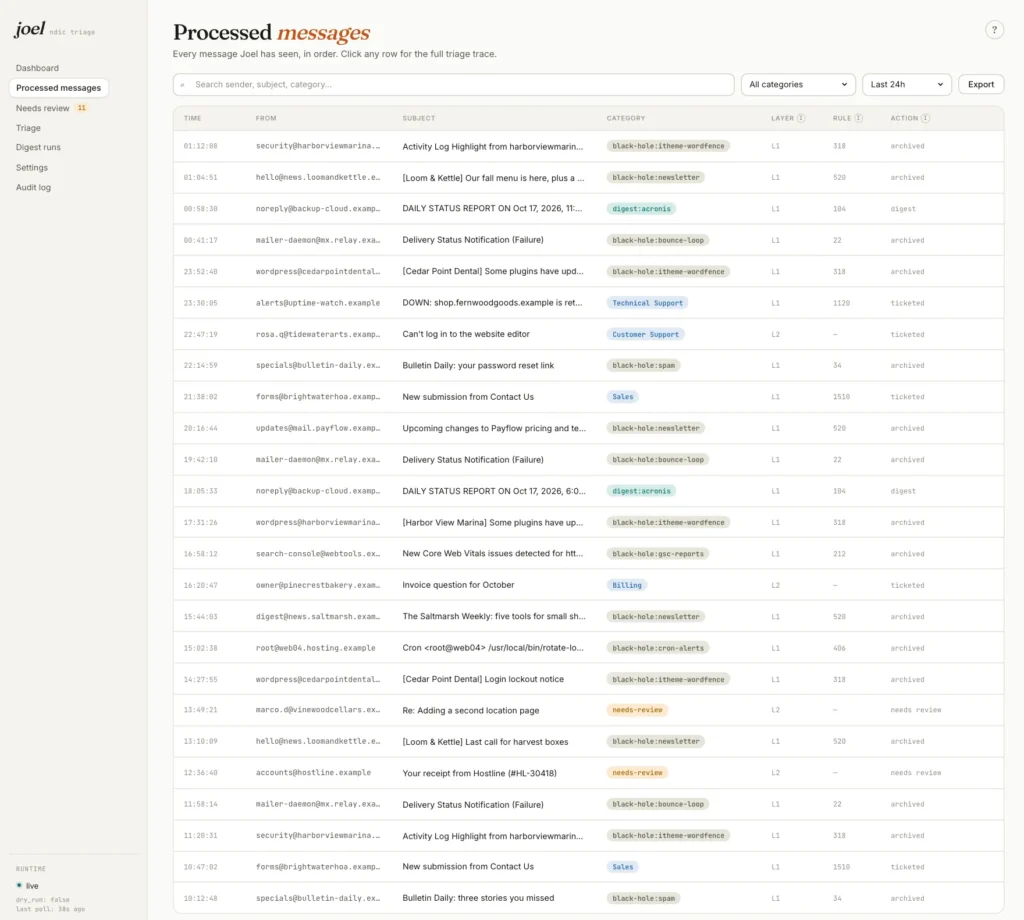Open the 18:05:33 DAILY STATUS REPORT row
This screenshot has width=1024, height=920.
tap(588, 491)
